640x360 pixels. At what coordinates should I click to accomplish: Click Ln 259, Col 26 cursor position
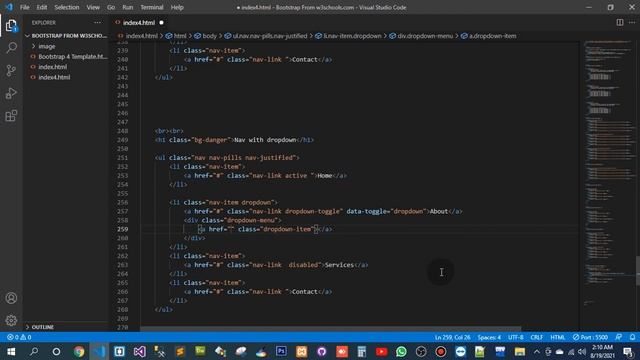(x=452, y=337)
